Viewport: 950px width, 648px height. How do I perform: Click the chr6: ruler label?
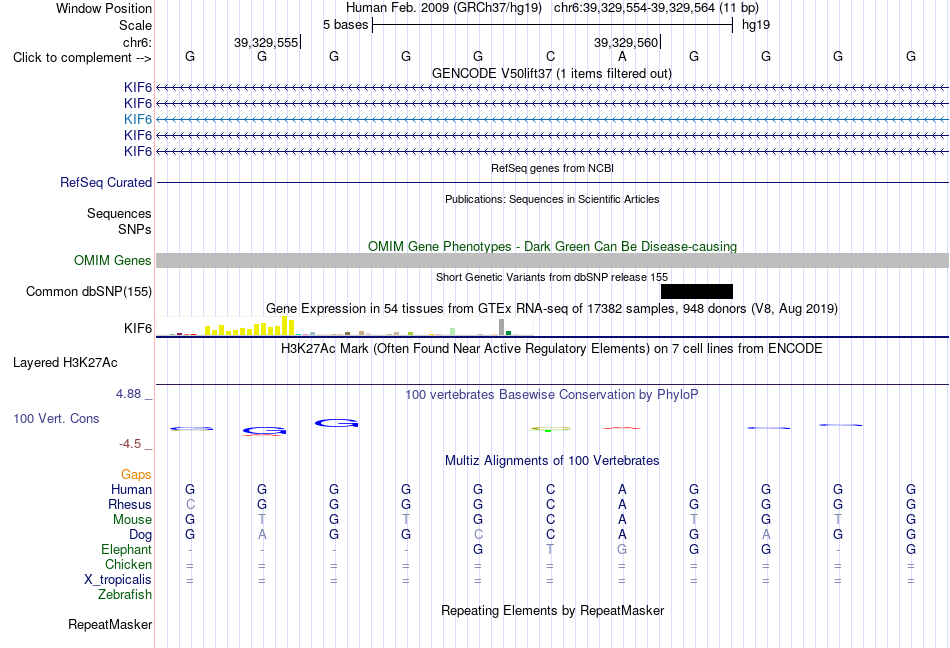click(x=138, y=42)
